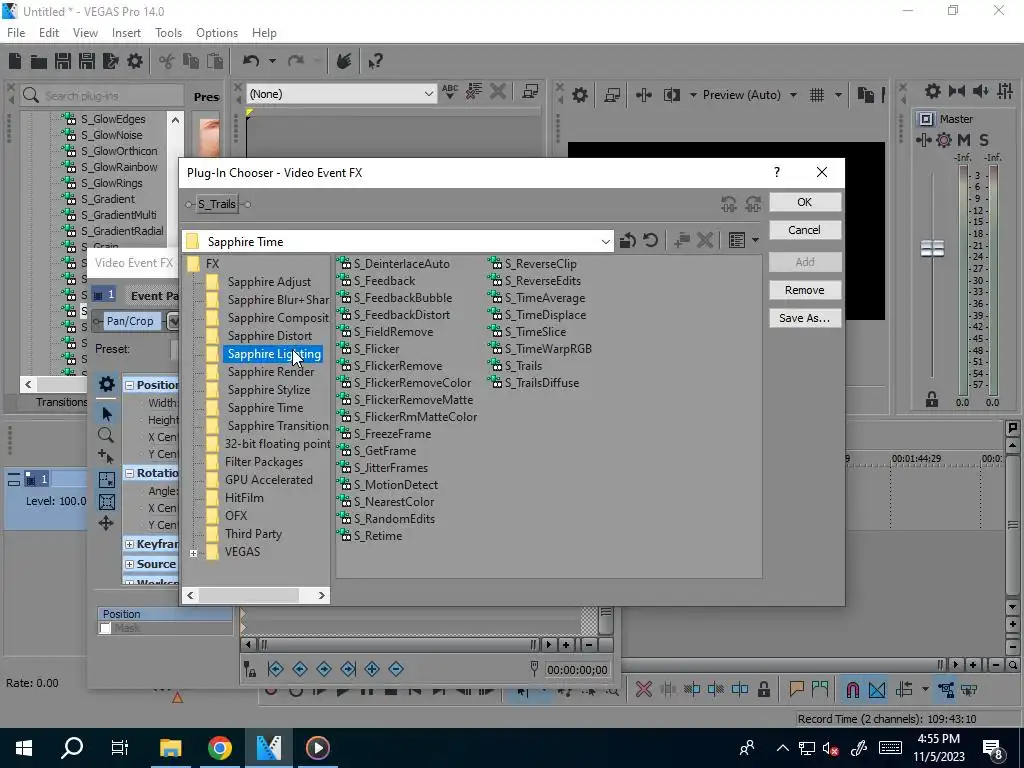Click the Open folder icon in main toolbar

[x=39, y=61]
